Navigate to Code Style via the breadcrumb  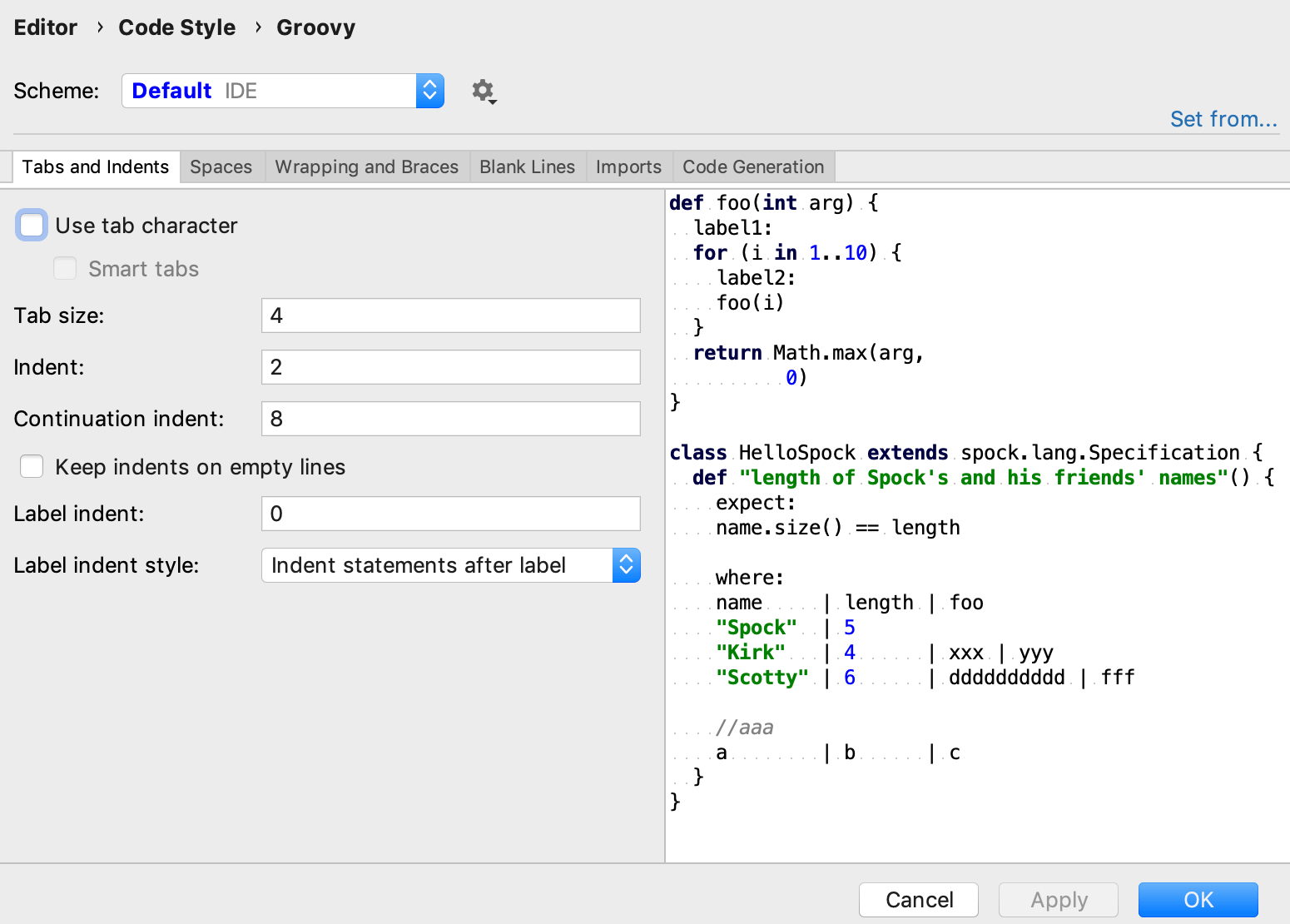pos(176,27)
